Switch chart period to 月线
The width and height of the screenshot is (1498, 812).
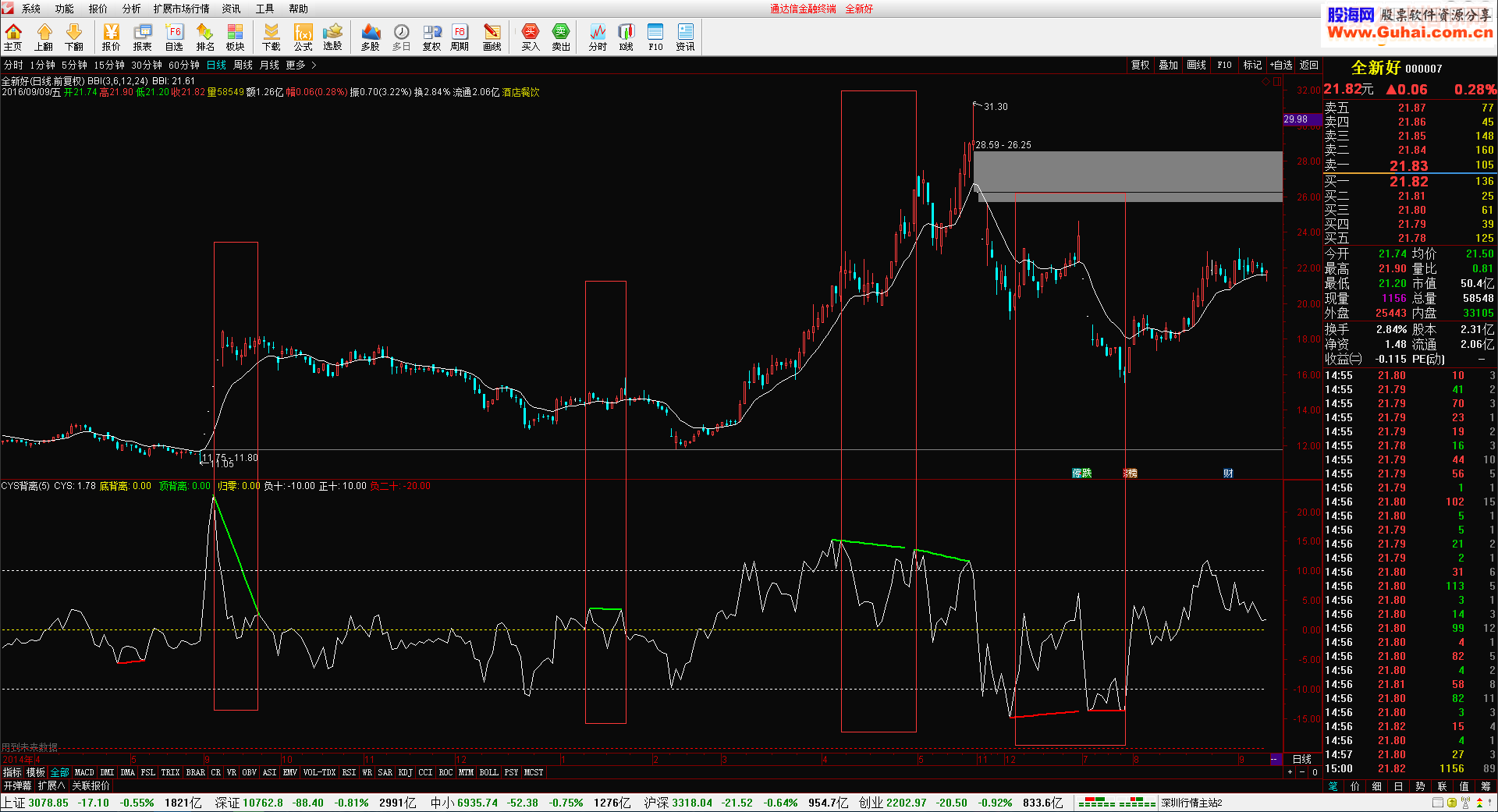point(270,66)
